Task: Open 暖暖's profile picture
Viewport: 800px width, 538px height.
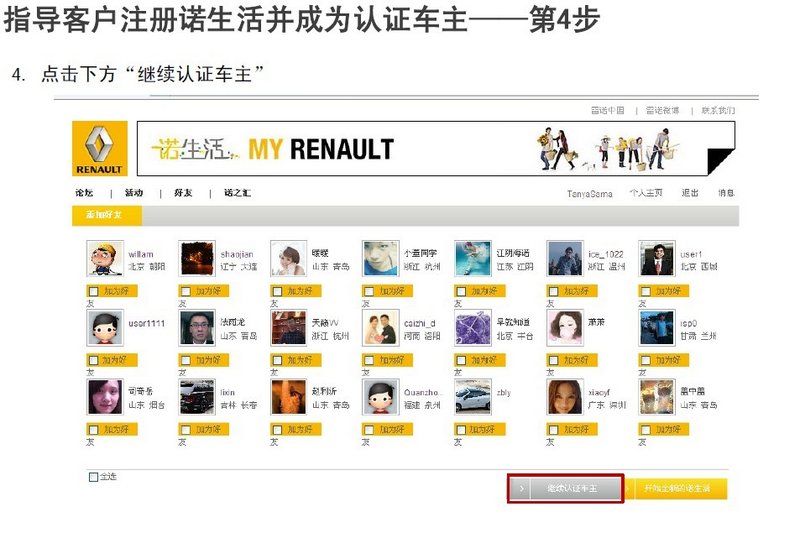Action: pos(289,258)
